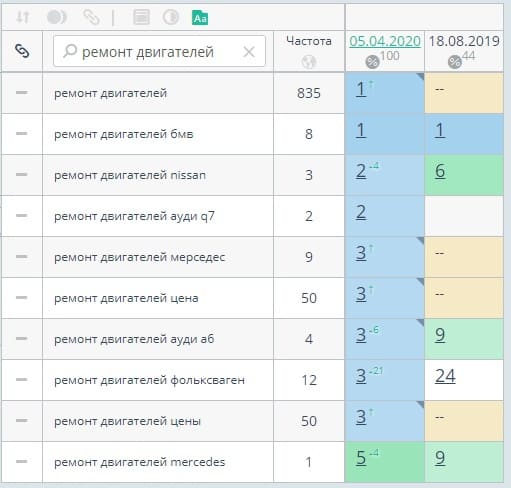
Task: Click the 18.08.2019 date column header
Action: click(464, 41)
